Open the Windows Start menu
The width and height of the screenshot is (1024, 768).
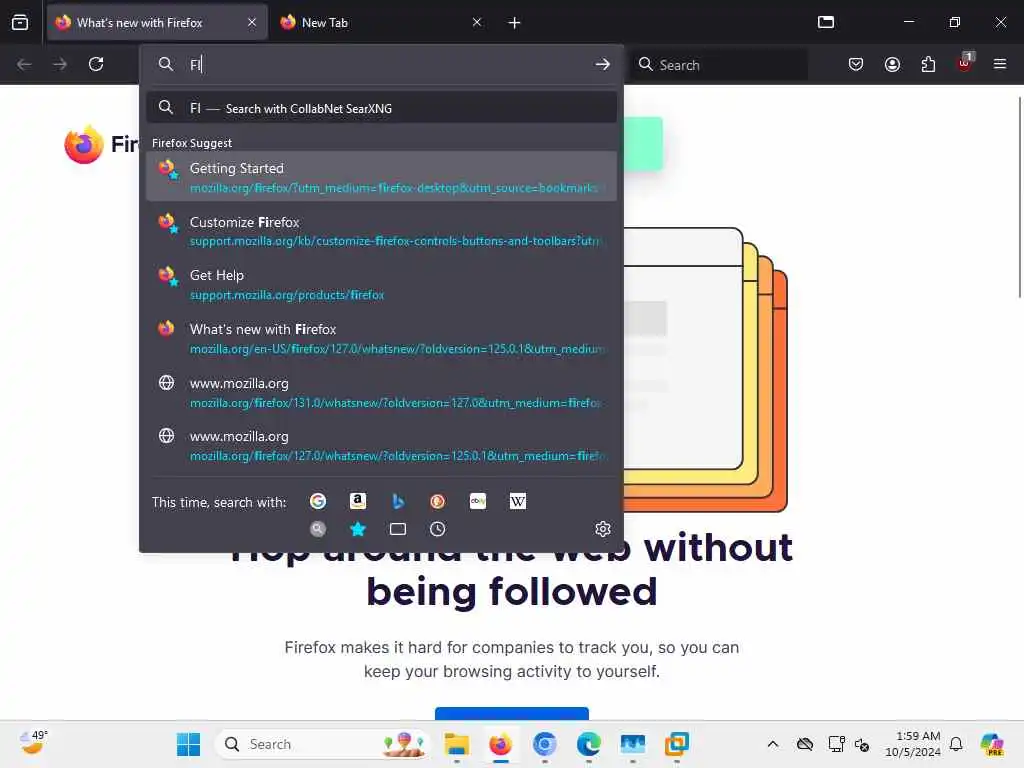pos(189,744)
